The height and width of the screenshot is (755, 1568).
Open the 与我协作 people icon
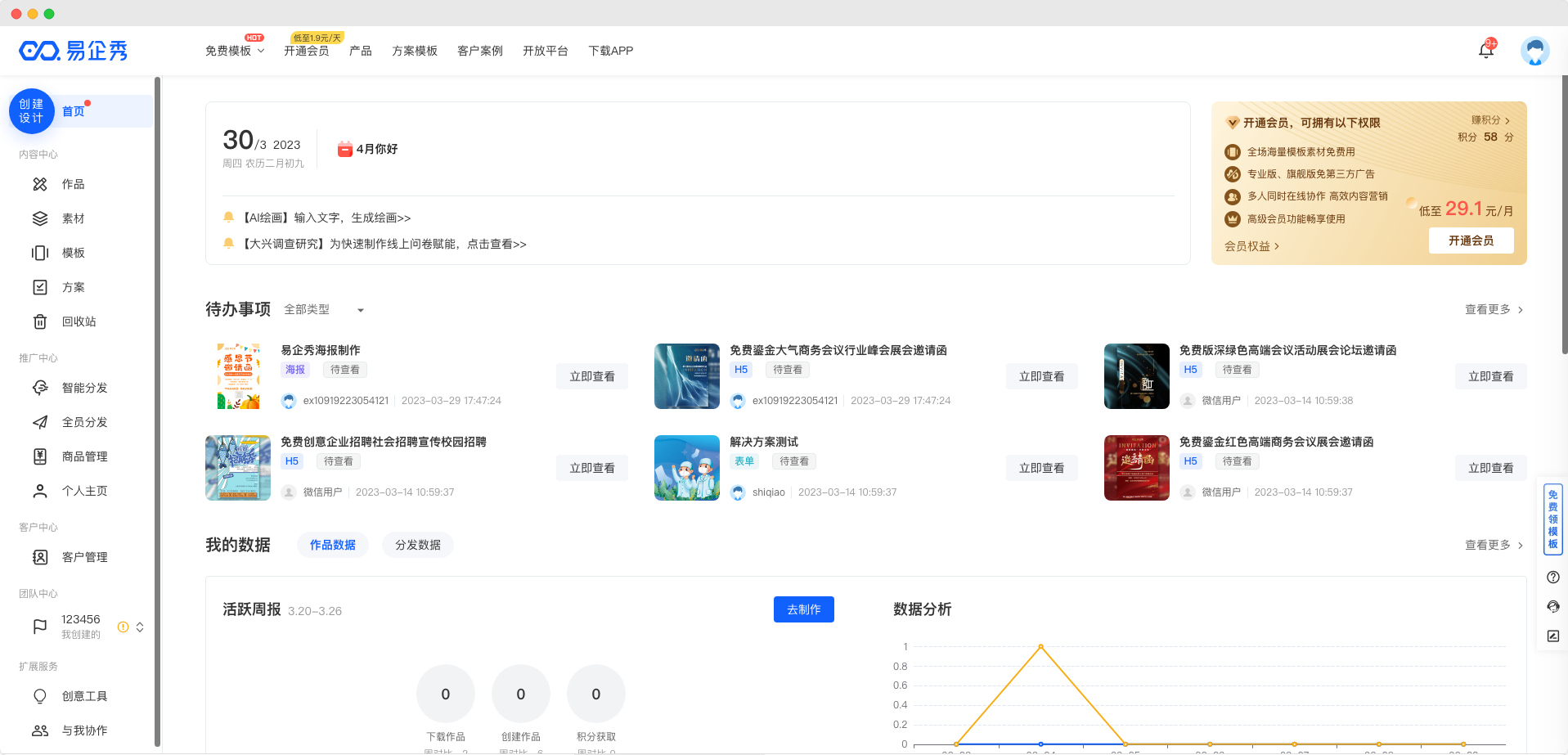pyautogui.click(x=40, y=731)
